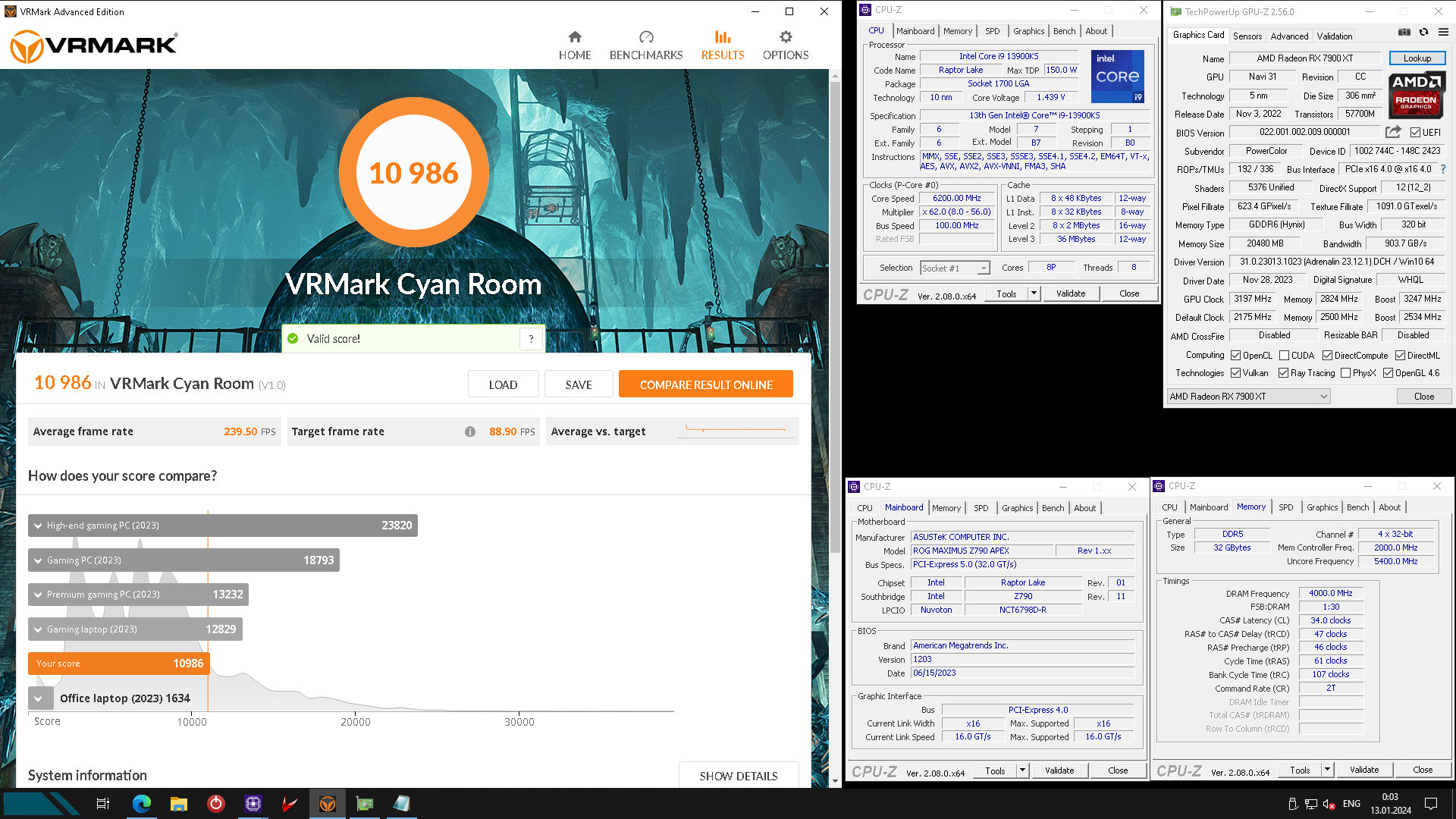Open Bench tab in Memory CPU-Z window
Screen dimensions: 1456x819
(1358, 507)
